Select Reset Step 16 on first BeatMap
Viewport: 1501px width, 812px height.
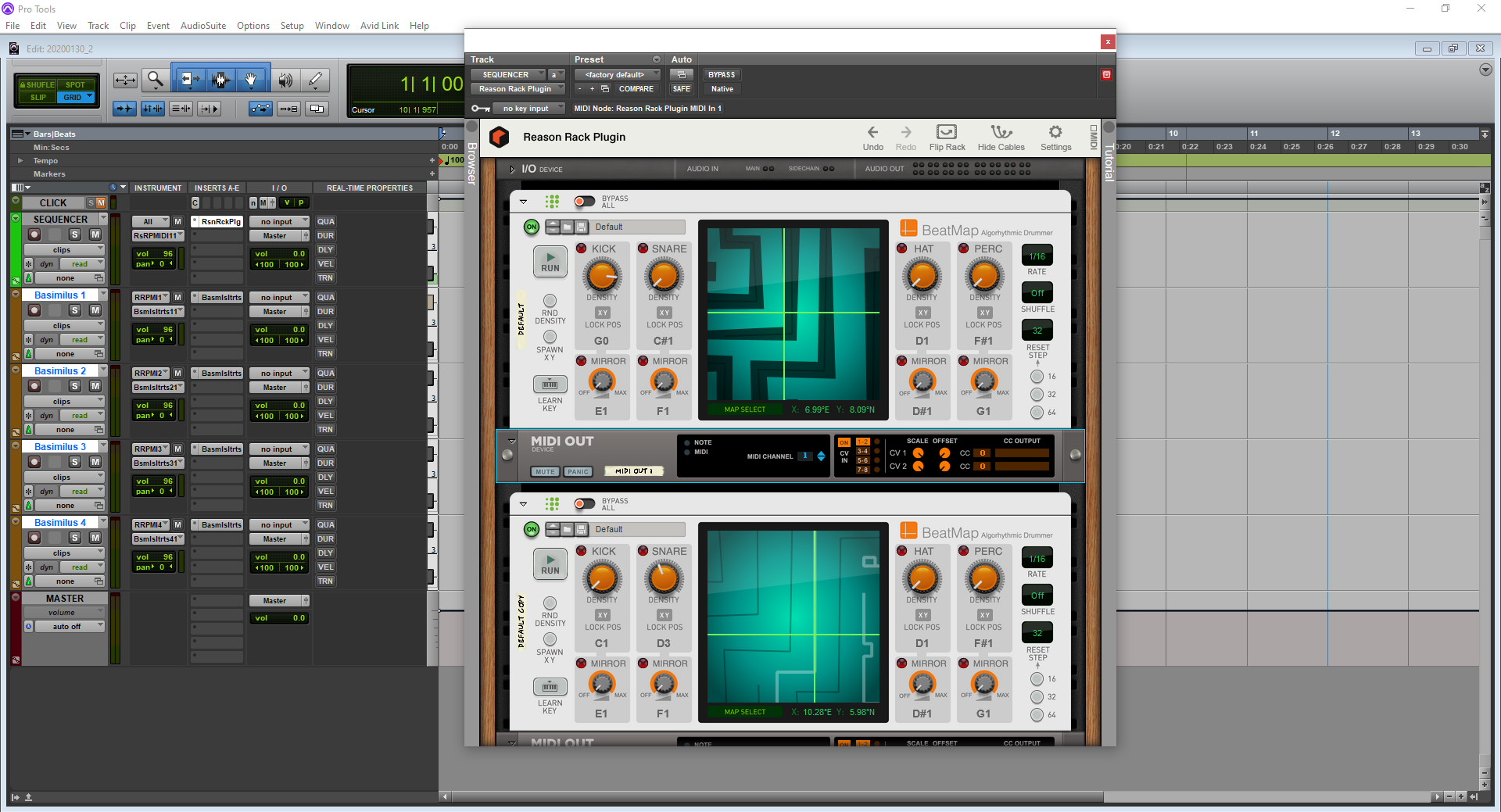point(1037,377)
